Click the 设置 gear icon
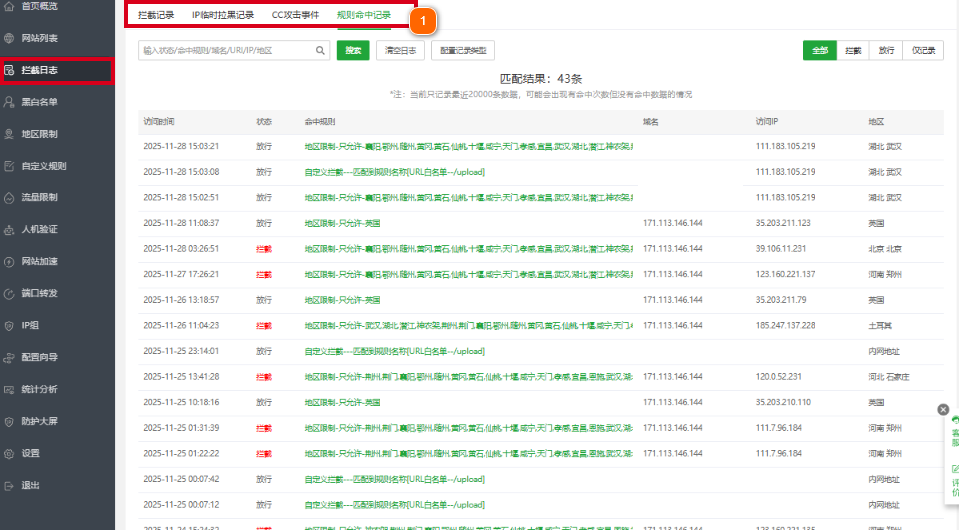Screen dimensions: 959x530 (x=9, y=454)
